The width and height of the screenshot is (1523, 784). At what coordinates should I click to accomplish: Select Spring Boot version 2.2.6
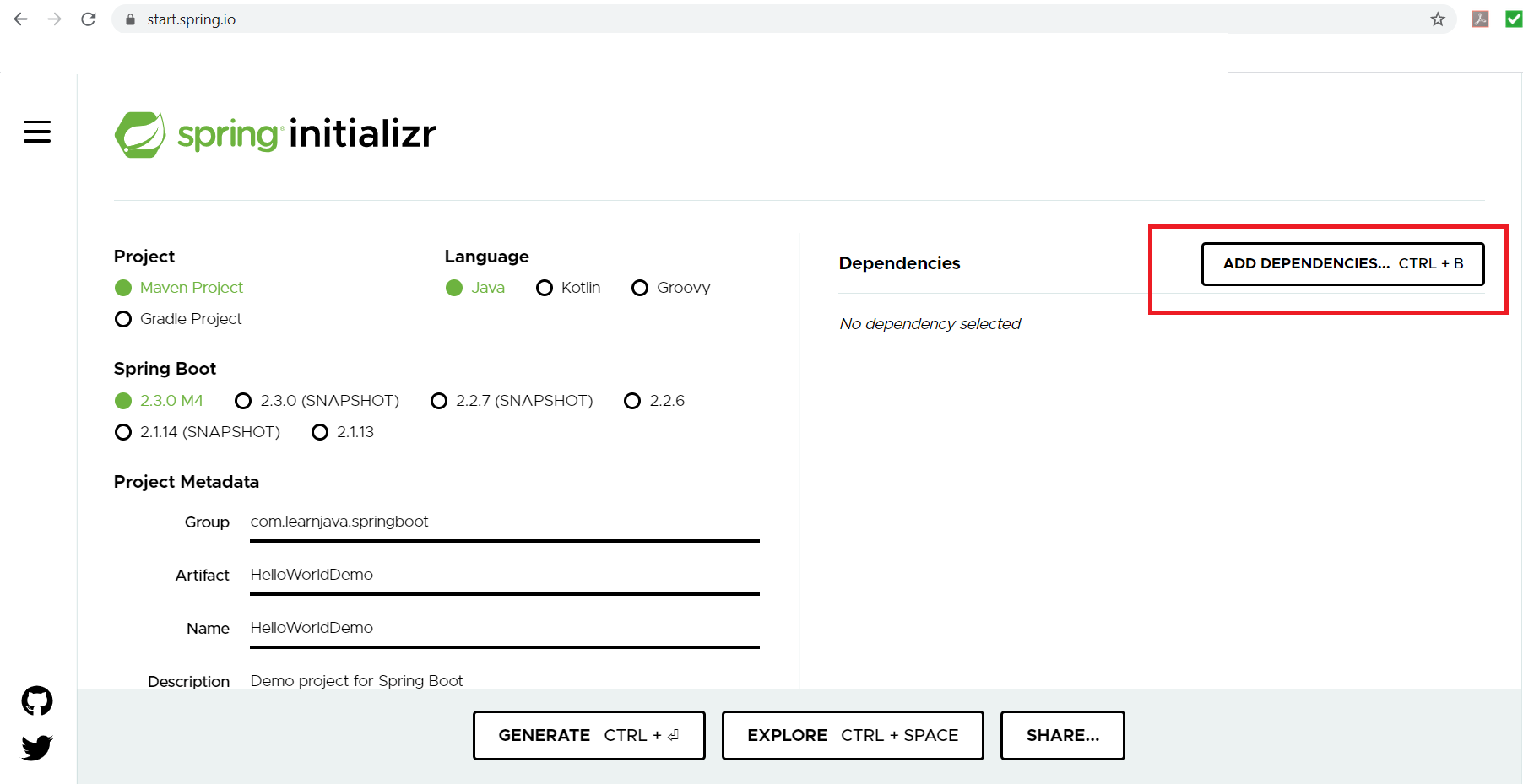coord(632,401)
